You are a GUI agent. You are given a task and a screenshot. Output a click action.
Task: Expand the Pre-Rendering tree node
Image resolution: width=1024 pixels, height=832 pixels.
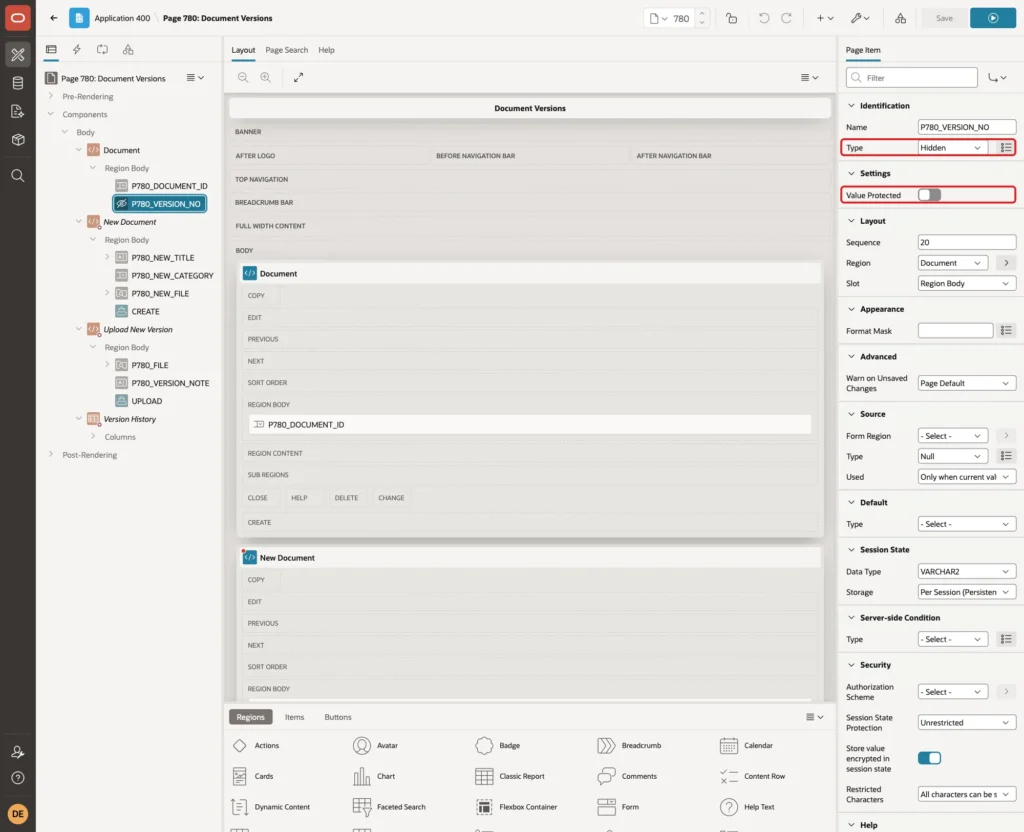click(x=51, y=96)
